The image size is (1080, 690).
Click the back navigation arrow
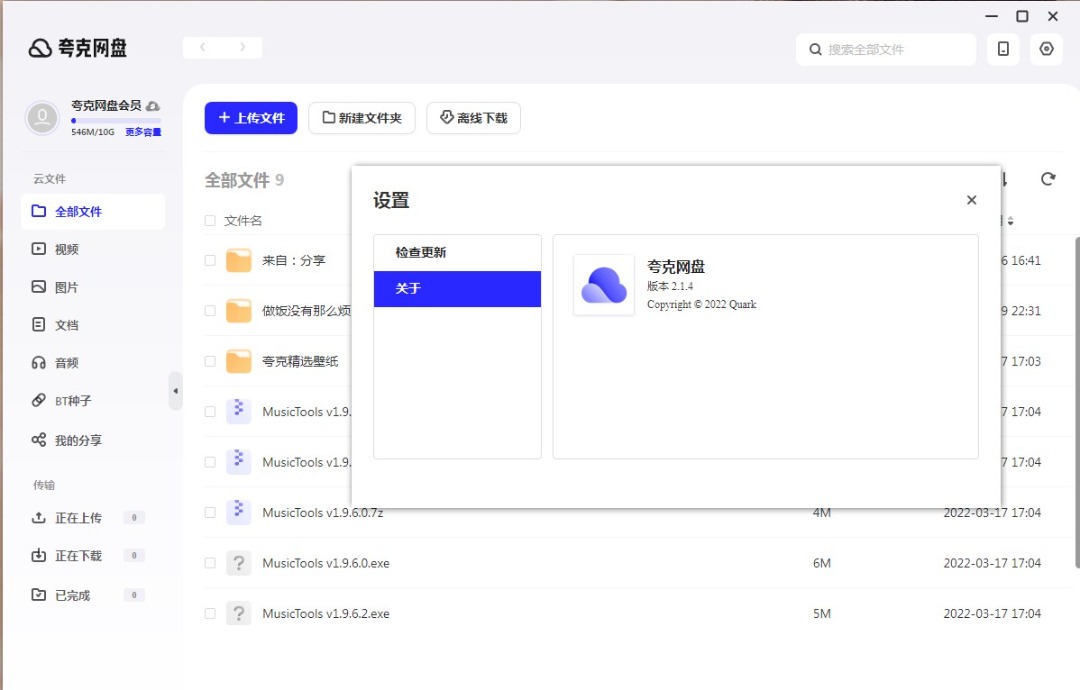coord(203,47)
